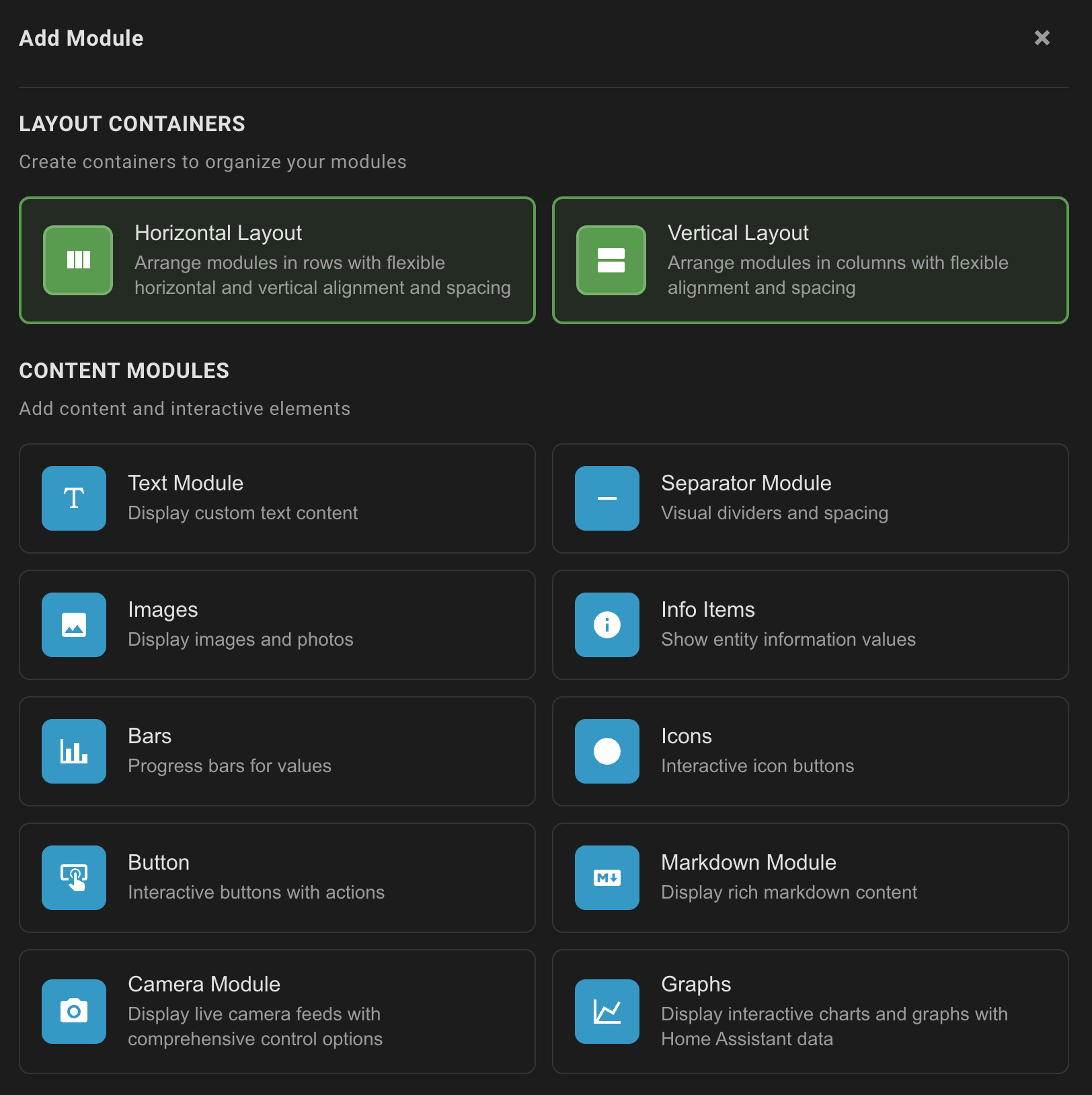This screenshot has height=1095, width=1092.
Task: Add a Text Module for custom text
Action: tap(276, 498)
